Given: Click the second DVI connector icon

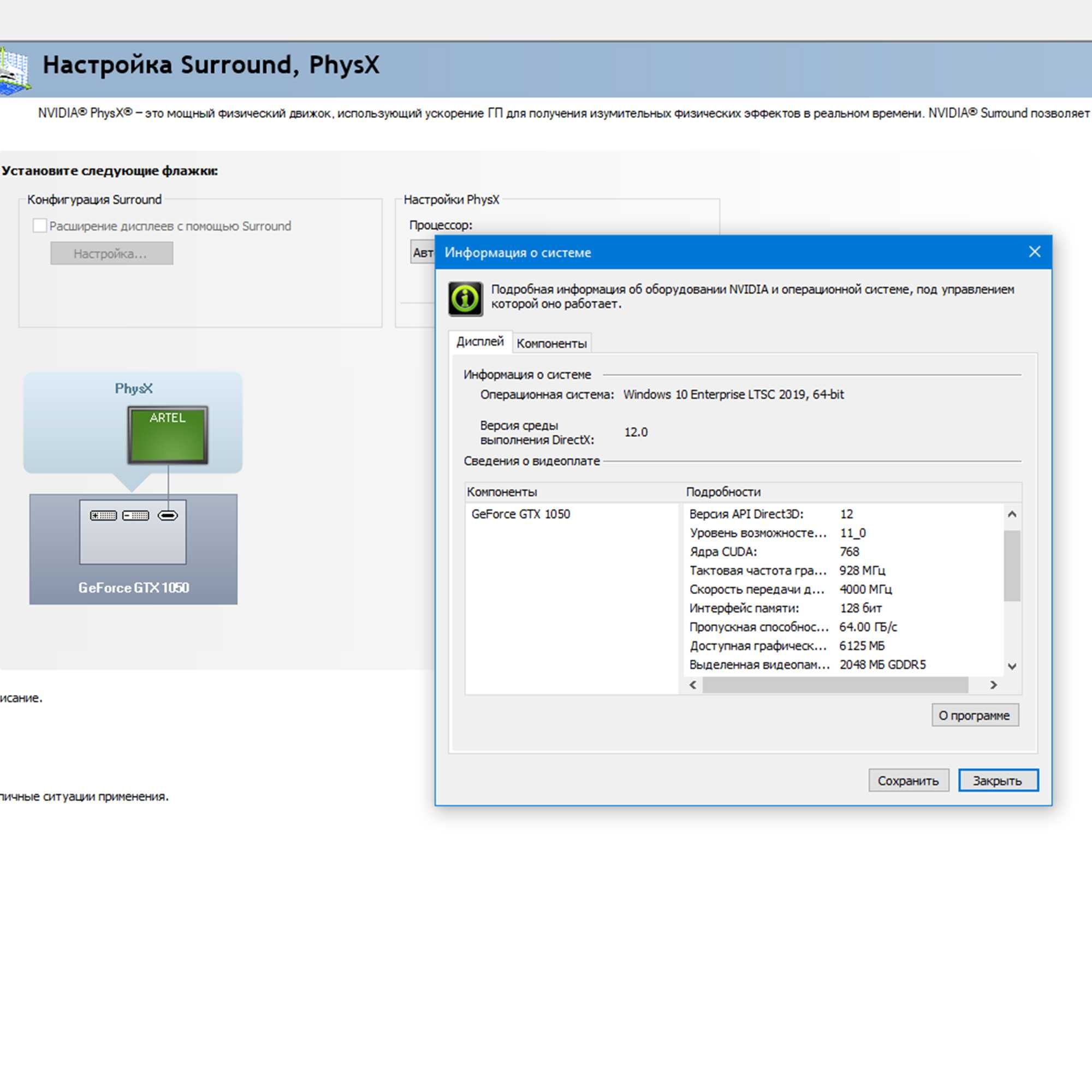Looking at the screenshot, I should tap(136, 515).
